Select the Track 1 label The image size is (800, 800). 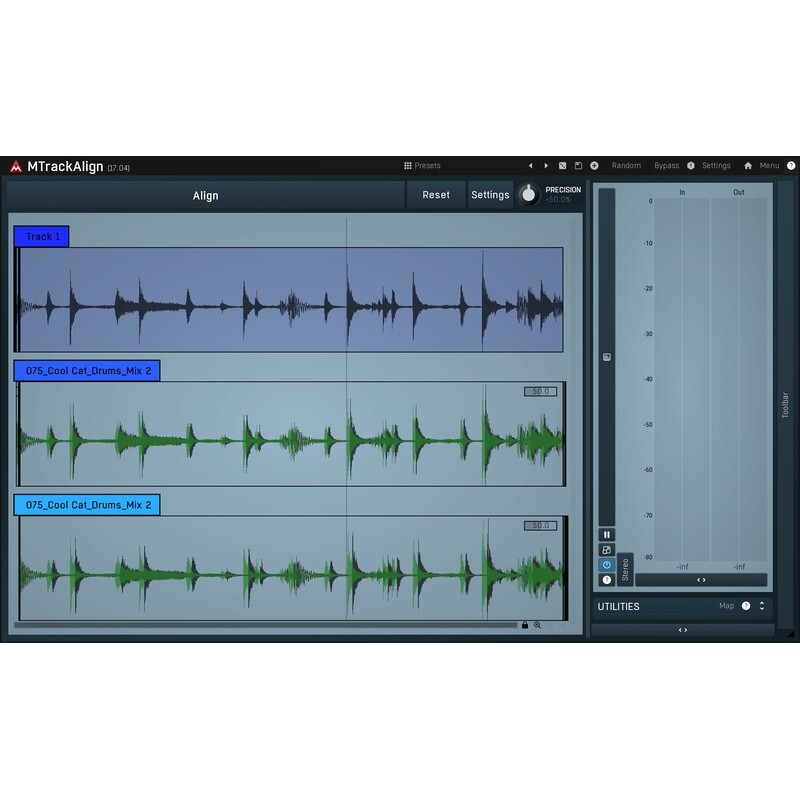point(41,237)
